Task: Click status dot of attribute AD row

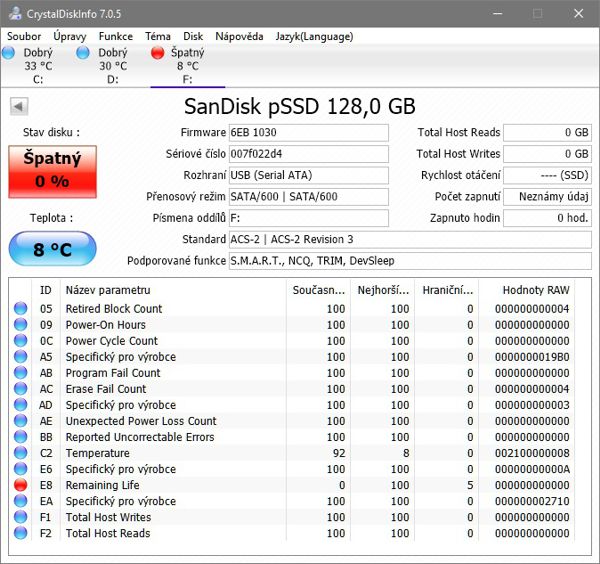Action: pos(21,405)
